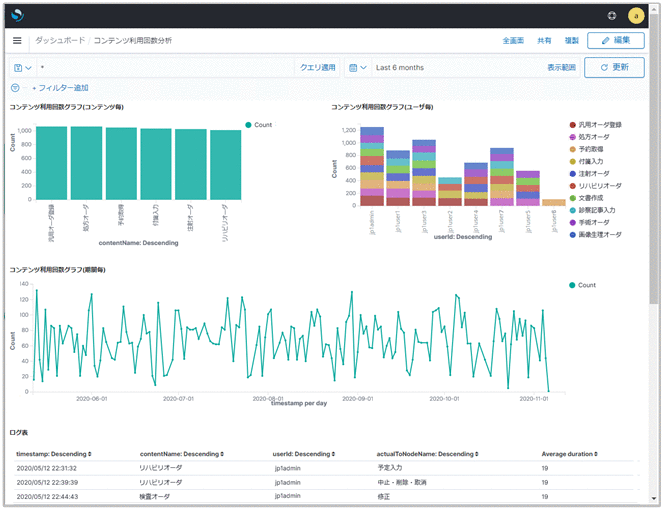Open the 共有 share menu

(x=544, y=41)
